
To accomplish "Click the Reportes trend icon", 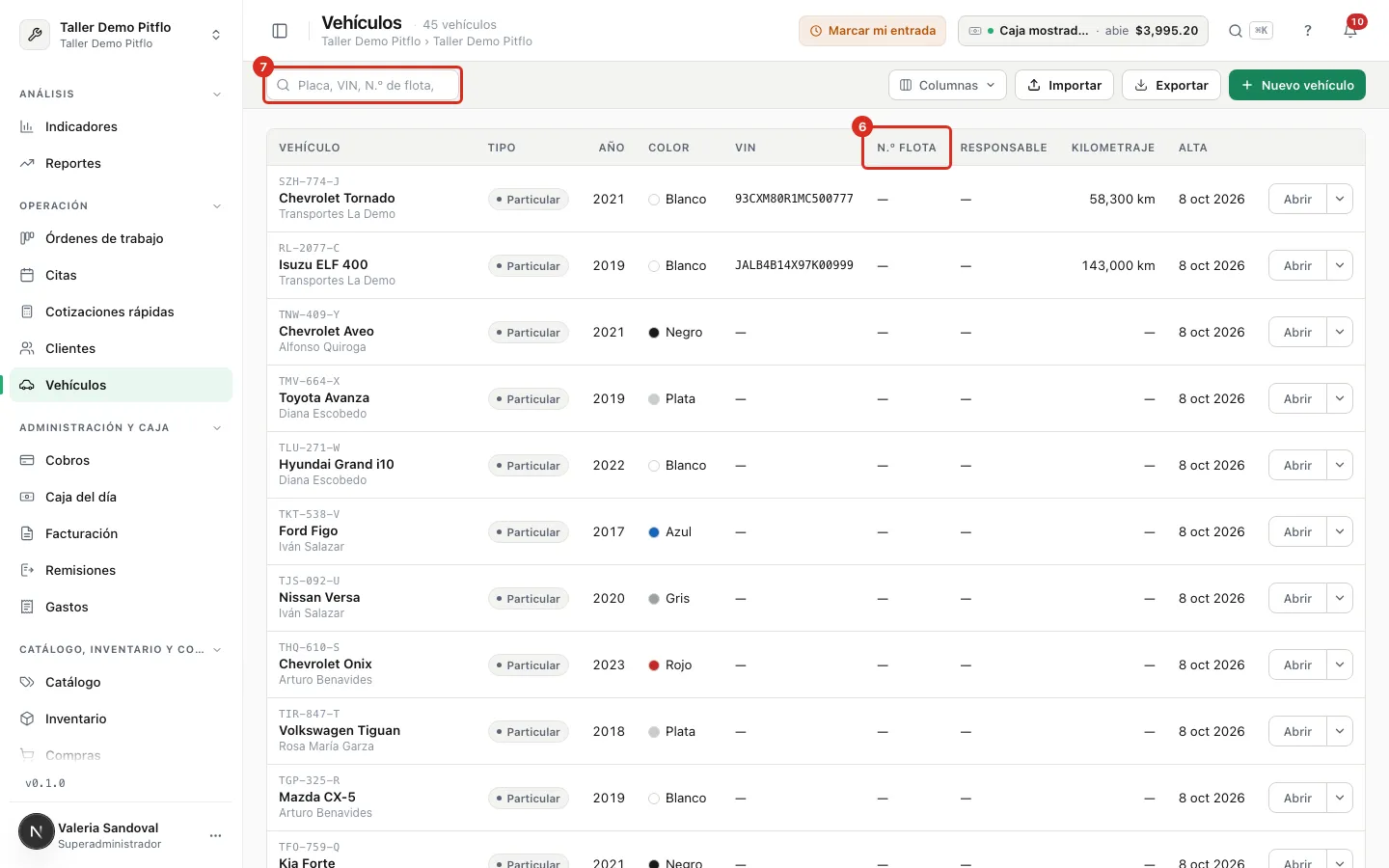I will [x=27, y=163].
